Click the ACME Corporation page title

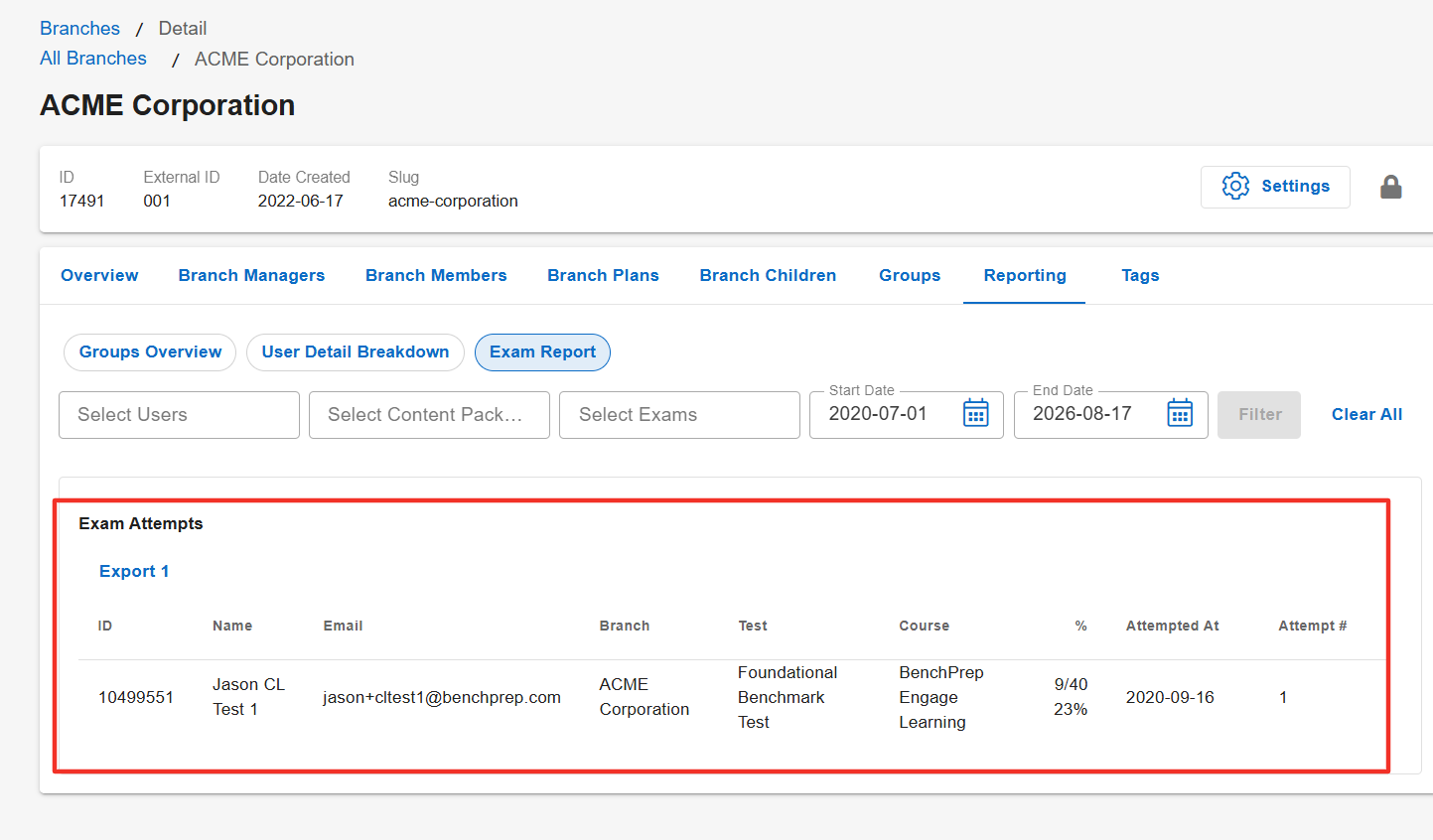(x=168, y=105)
